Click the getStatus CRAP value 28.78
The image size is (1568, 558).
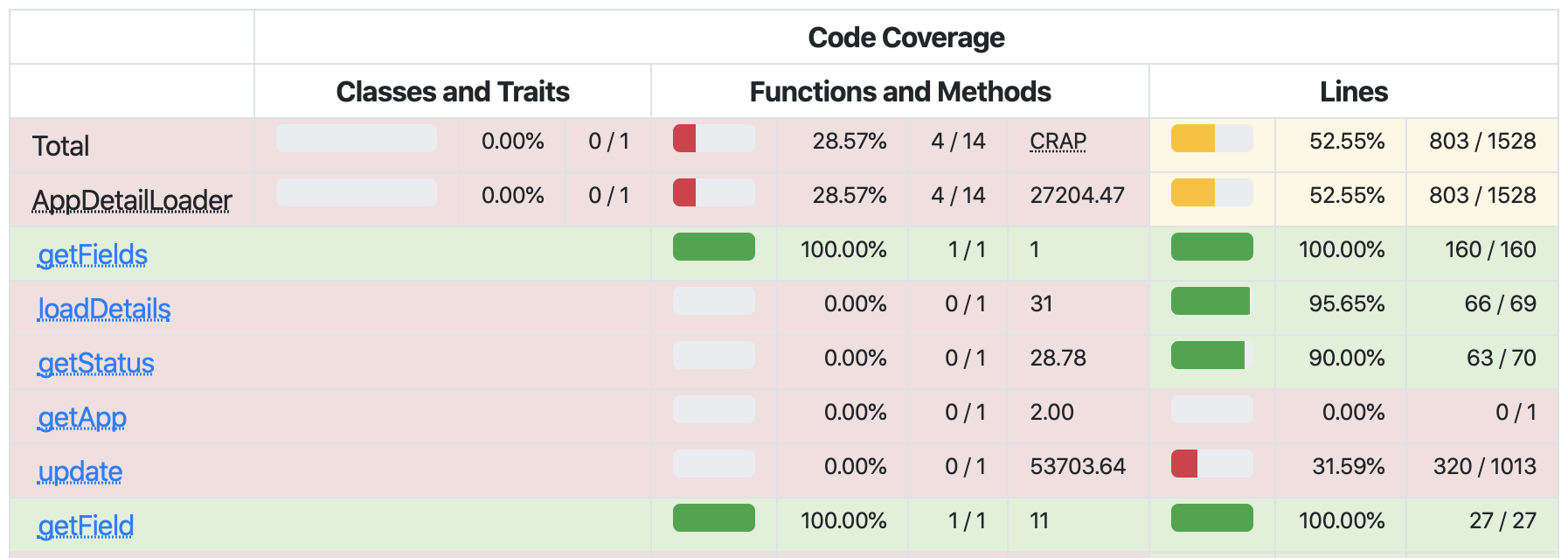click(x=1058, y=358)
